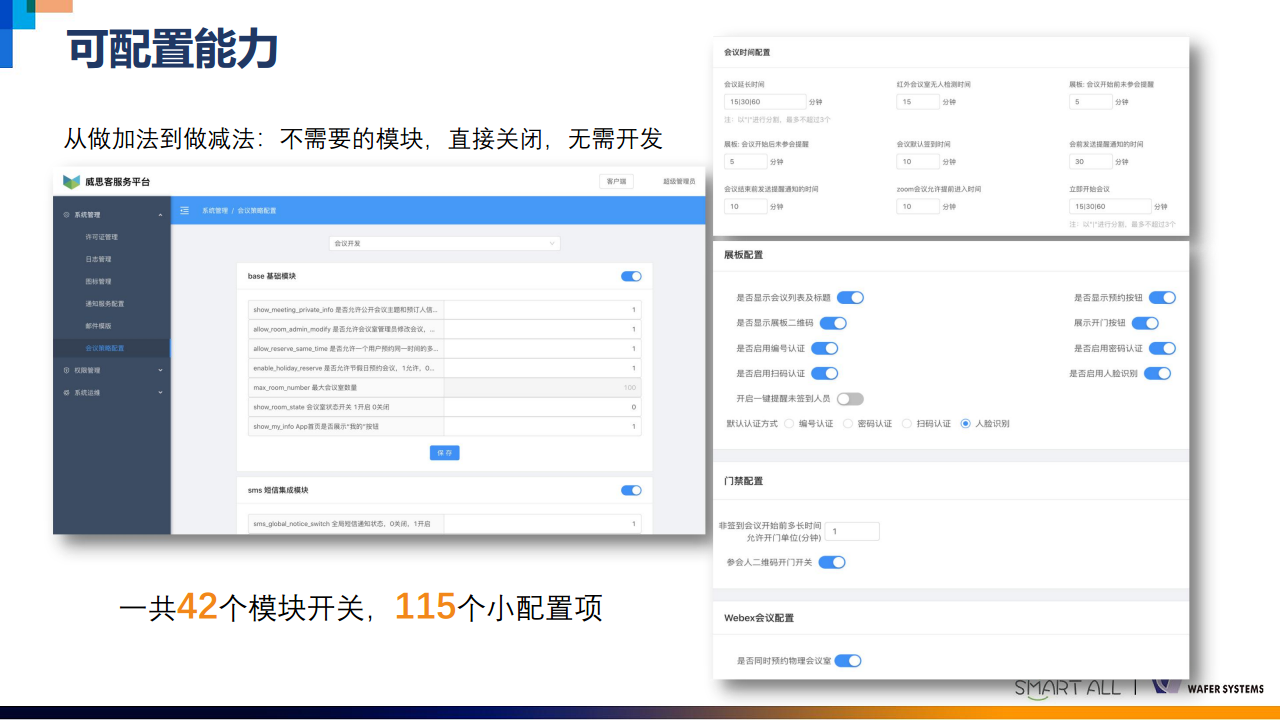
Task: Select the 编号认证 radio button
Action: coord(789,424)
